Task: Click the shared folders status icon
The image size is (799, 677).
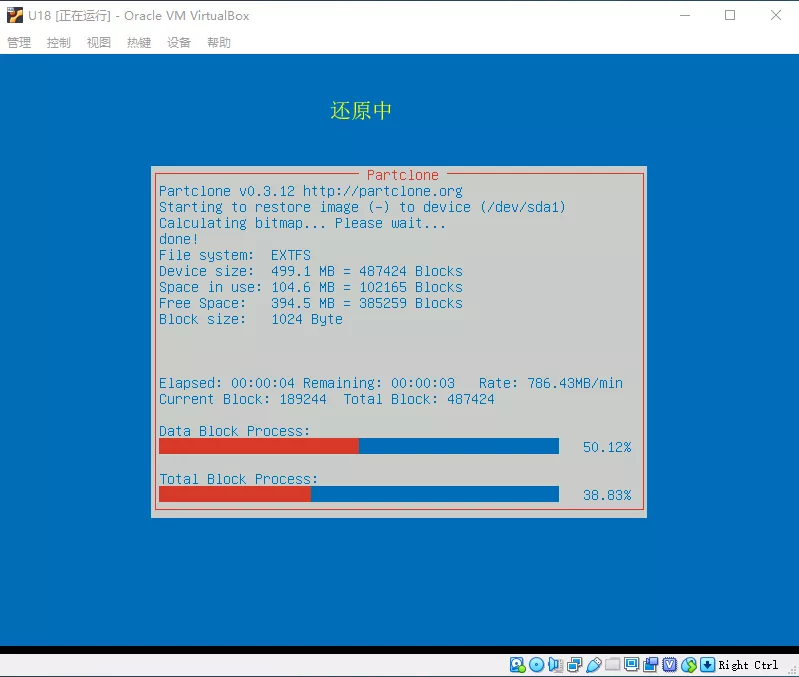Action: [612, 664]
